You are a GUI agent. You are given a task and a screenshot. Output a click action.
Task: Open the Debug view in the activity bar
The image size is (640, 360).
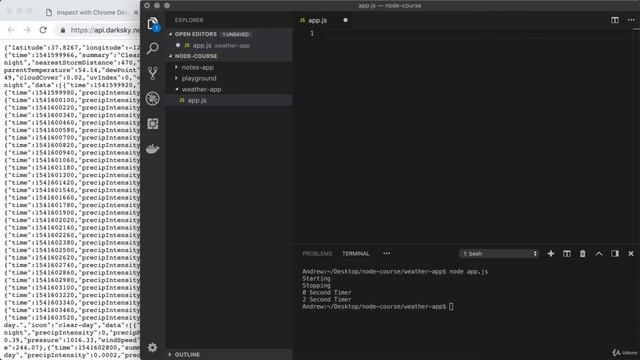pyautogui.click(x=153, y=98)
